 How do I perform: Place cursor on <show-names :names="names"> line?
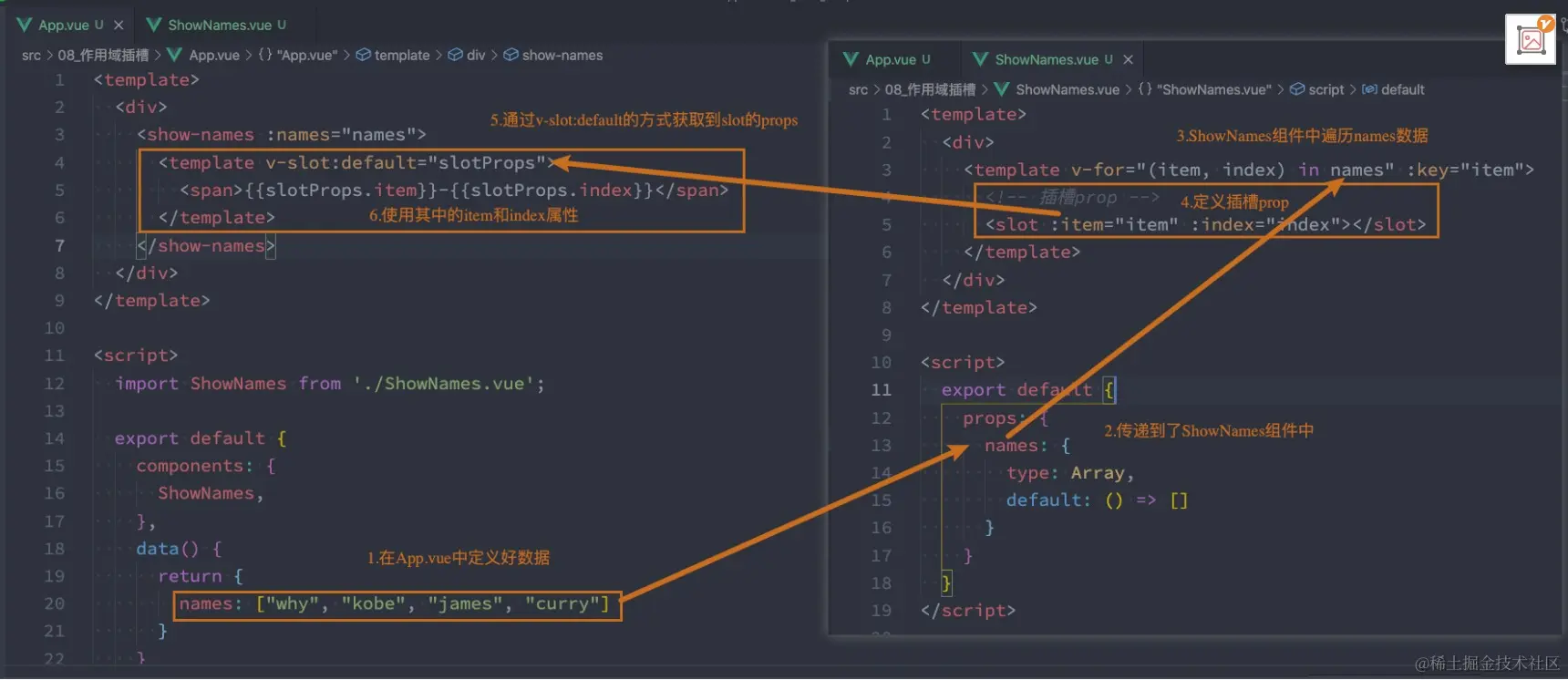(x=282, y=135)
